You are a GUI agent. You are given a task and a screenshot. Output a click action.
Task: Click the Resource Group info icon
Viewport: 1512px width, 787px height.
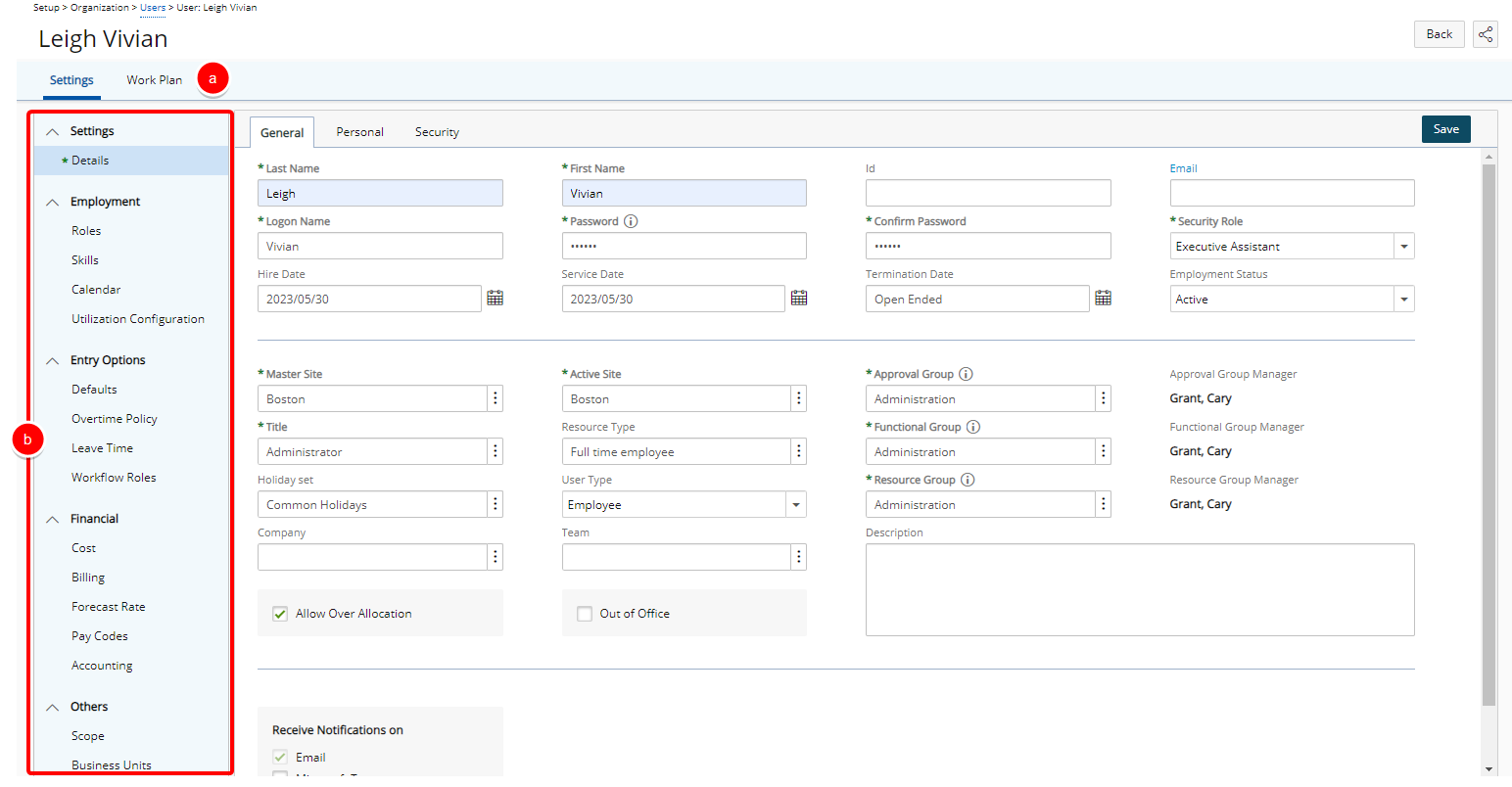coord(968,480)
